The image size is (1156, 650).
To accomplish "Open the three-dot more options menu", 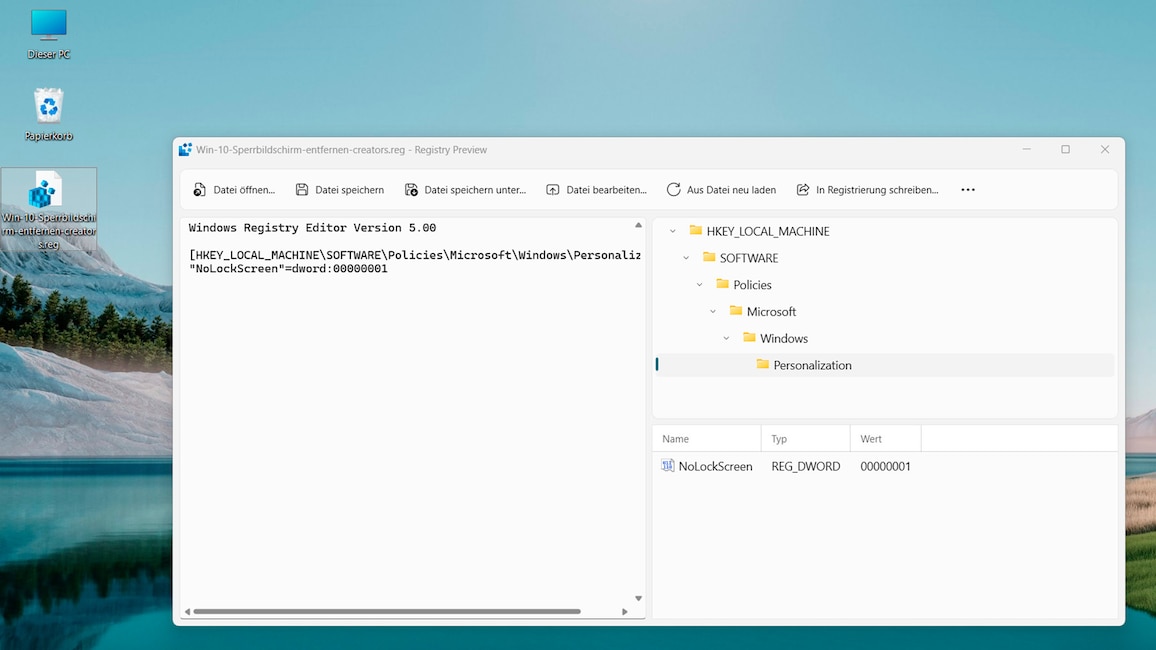I will pyautogui.click(x=968, y=189).
